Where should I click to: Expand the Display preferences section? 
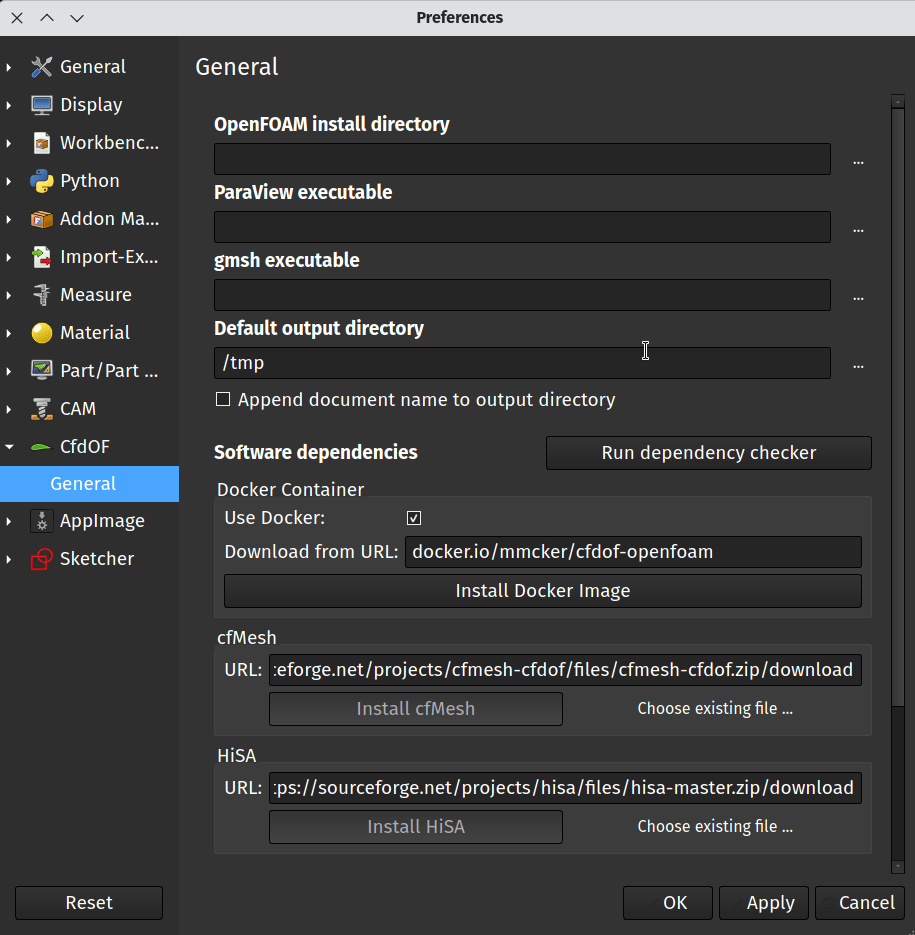[x=9, y=104]
